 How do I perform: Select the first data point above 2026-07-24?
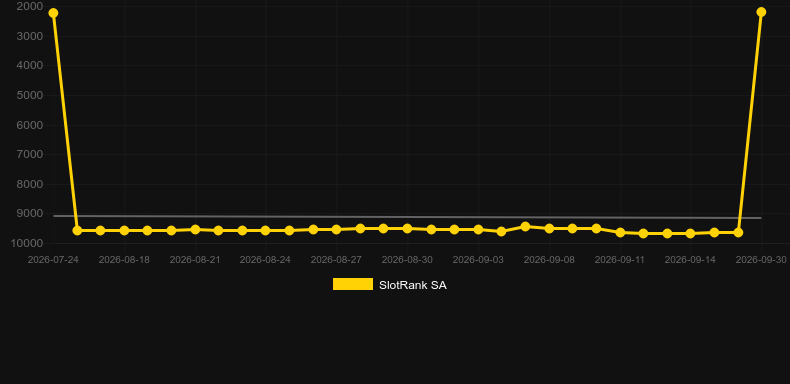(x=53, y=13)
